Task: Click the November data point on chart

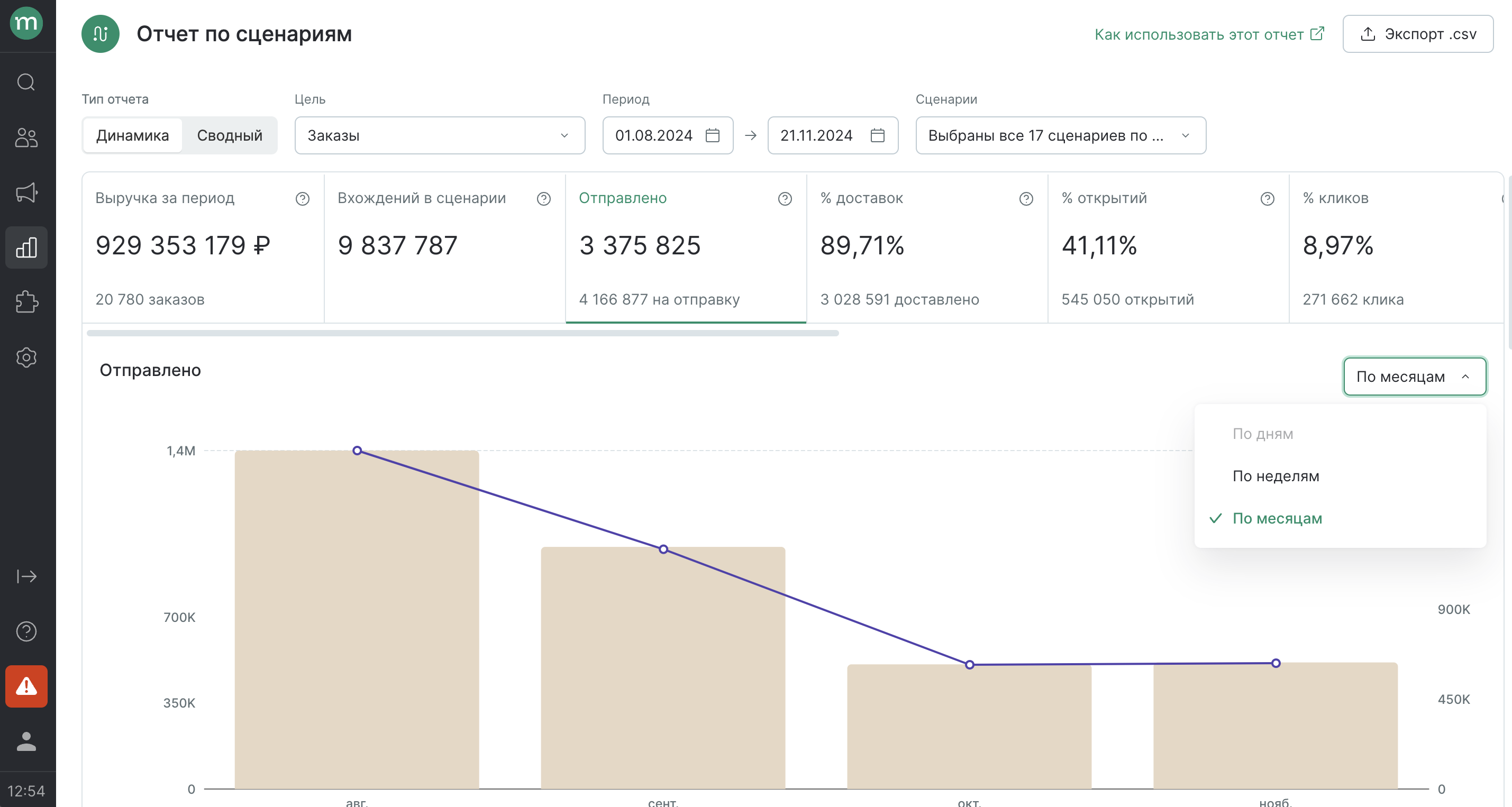Action: (1276, 663)
